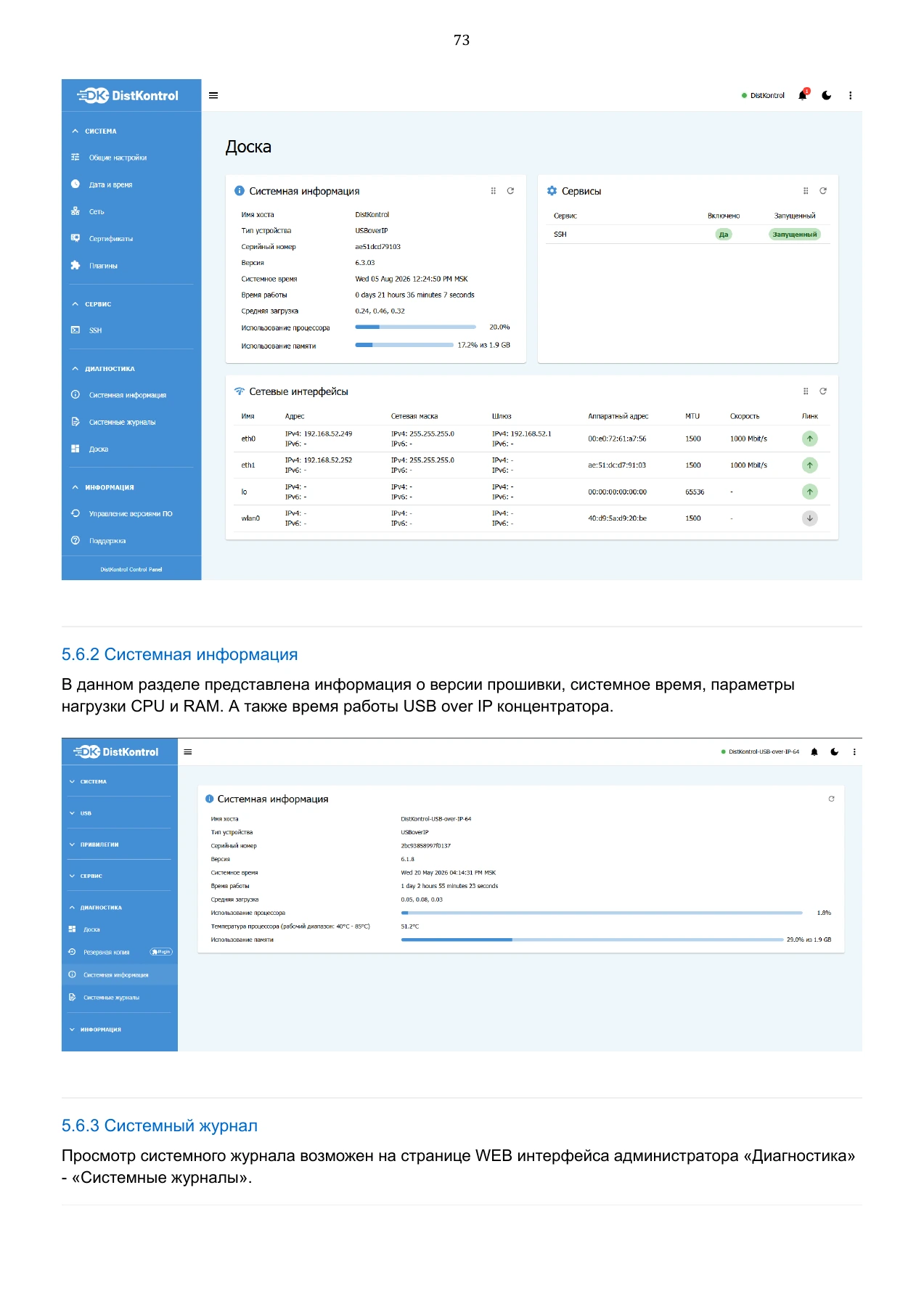
Task: Click the CPU usage bar showing 20.0%
Action: pyautogui.click(x=415, y=327)
